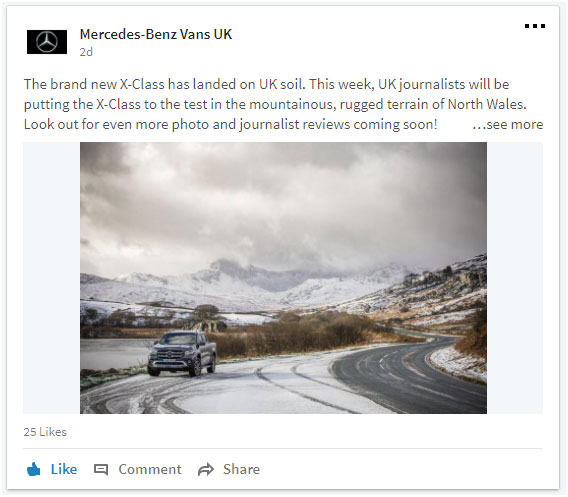Viewport: 568px width, 497px height.
Task: Click the Comment text label
Action: click(150, 469)
